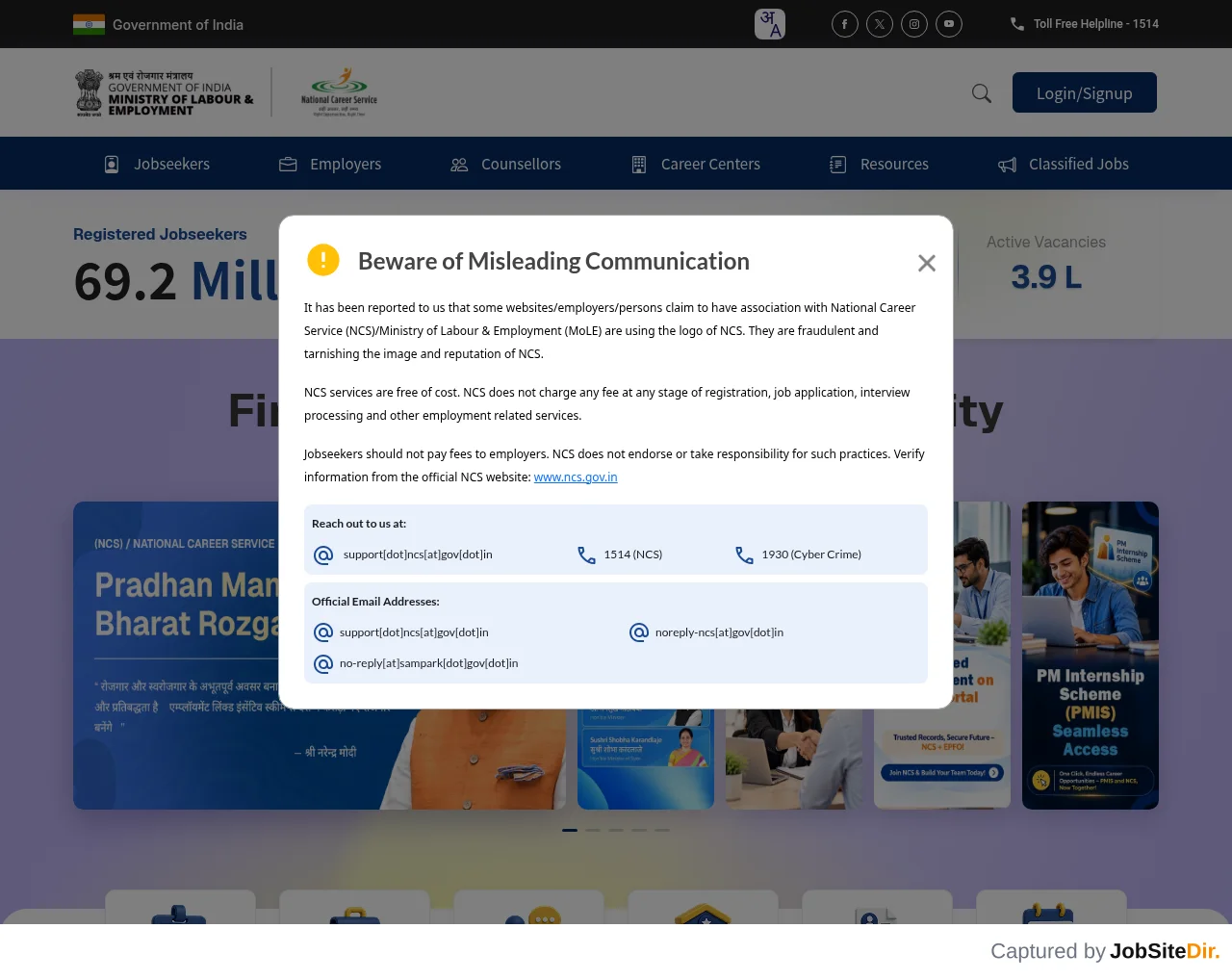Click the Classified Jobs megaphone nav icon
The width and height of the screenshot is (1232, 980).
click(1008, 165)
